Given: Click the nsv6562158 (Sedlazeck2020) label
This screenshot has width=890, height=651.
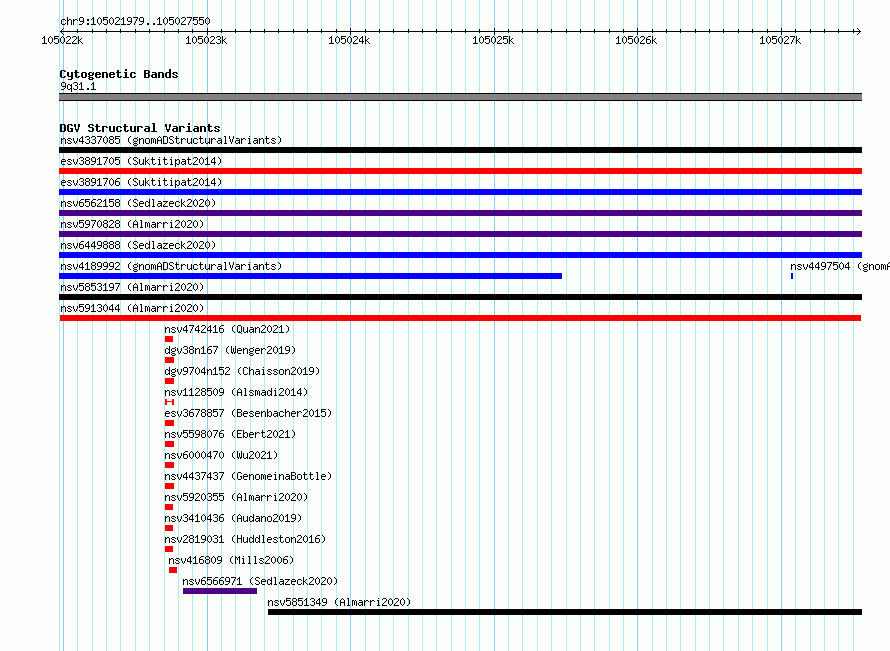Looking at the screenshot, I should point(138,203).
